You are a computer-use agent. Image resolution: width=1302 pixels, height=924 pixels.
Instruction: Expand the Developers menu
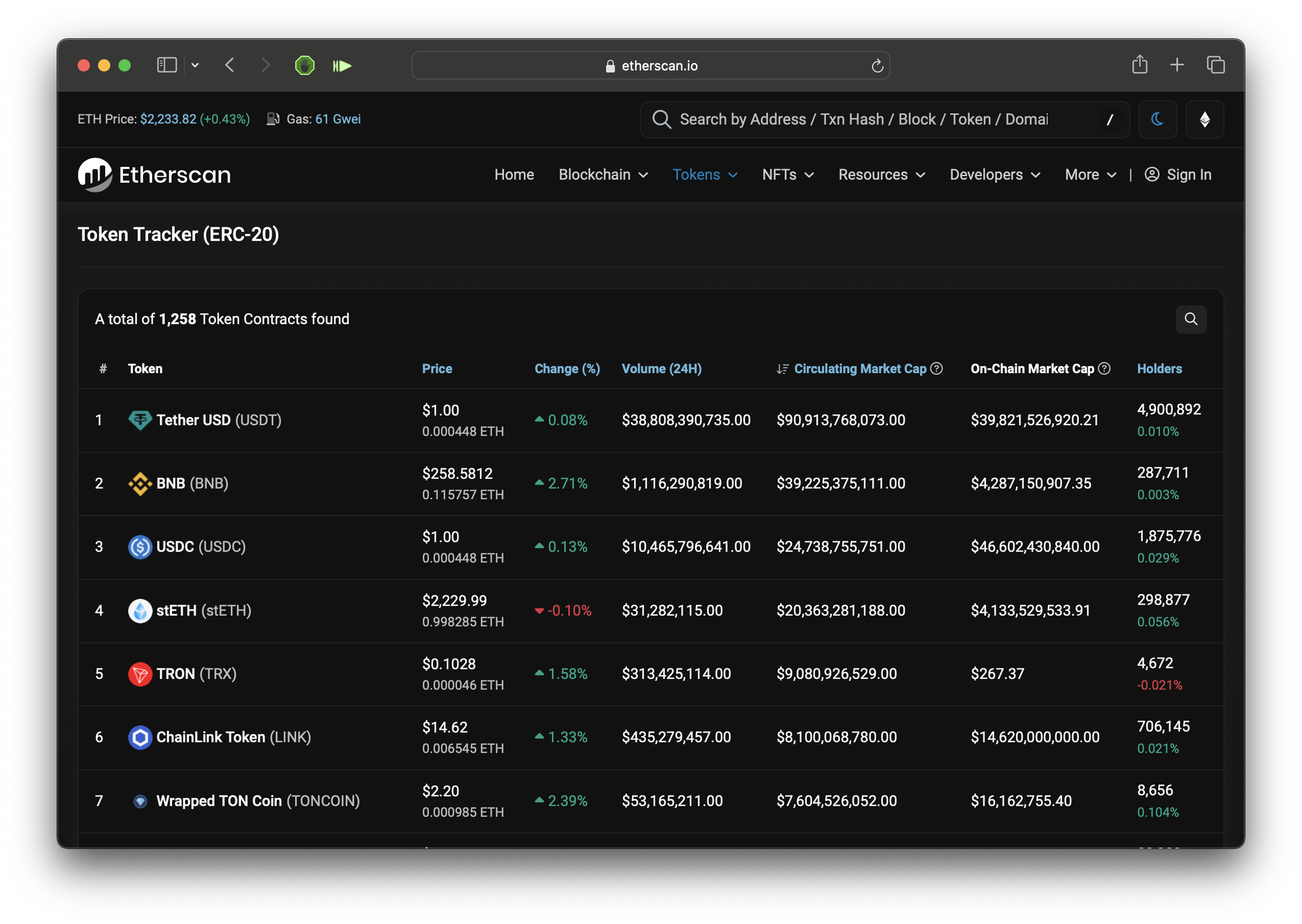995,175
